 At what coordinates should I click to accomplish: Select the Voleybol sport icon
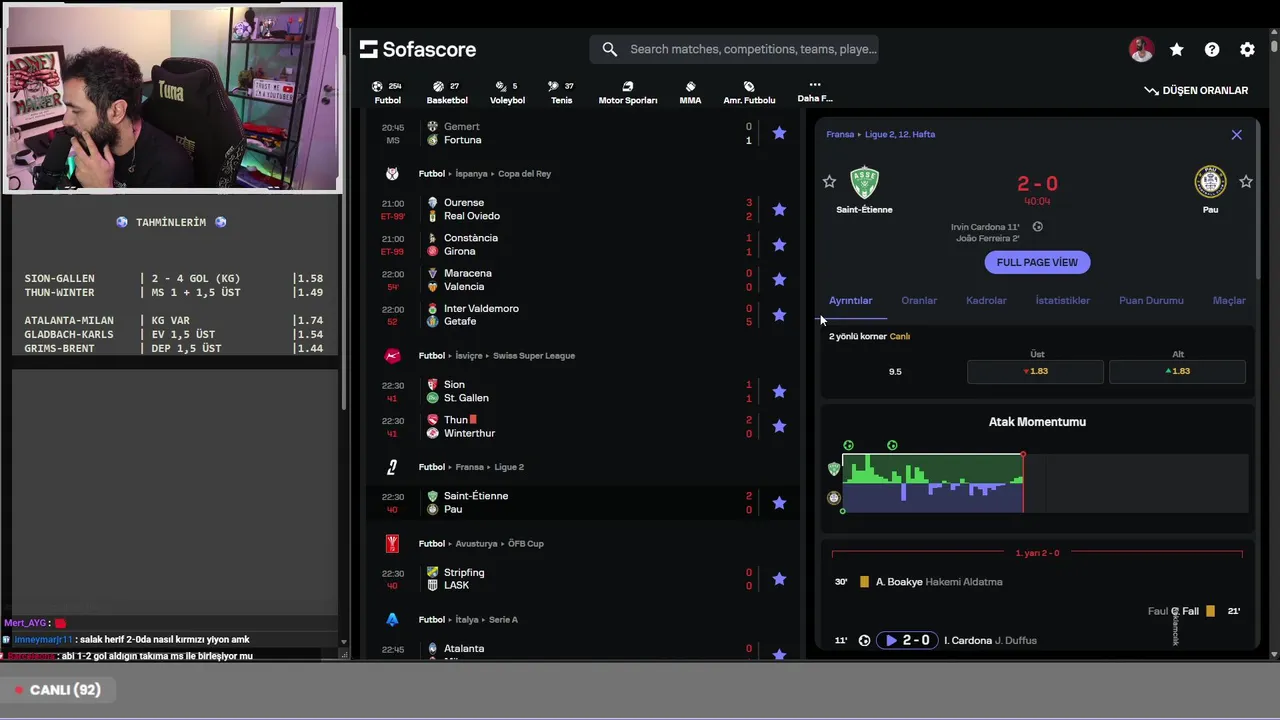coord(507,92)
